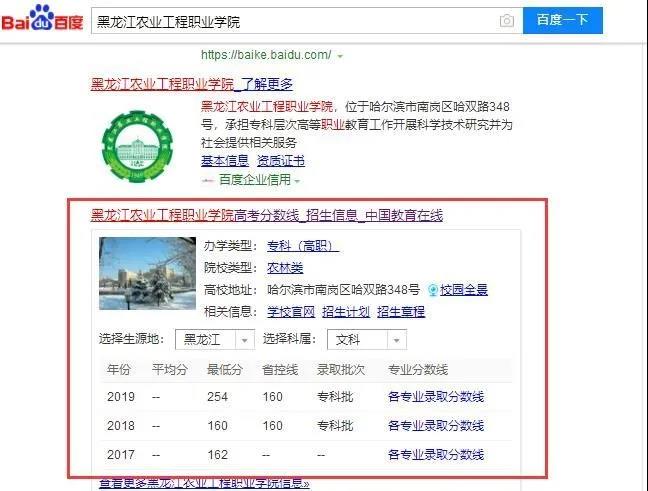Select 162 lowest score in 2017 row
Viewport: 648px width, 491px height.
click(x=217, y=455)
